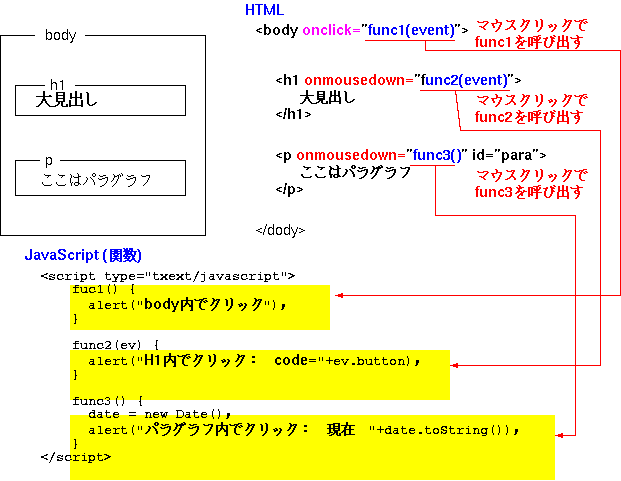Click the red note "func2を呼び出す"
This screenshot has width=621, height=481.
coord(529,117)
